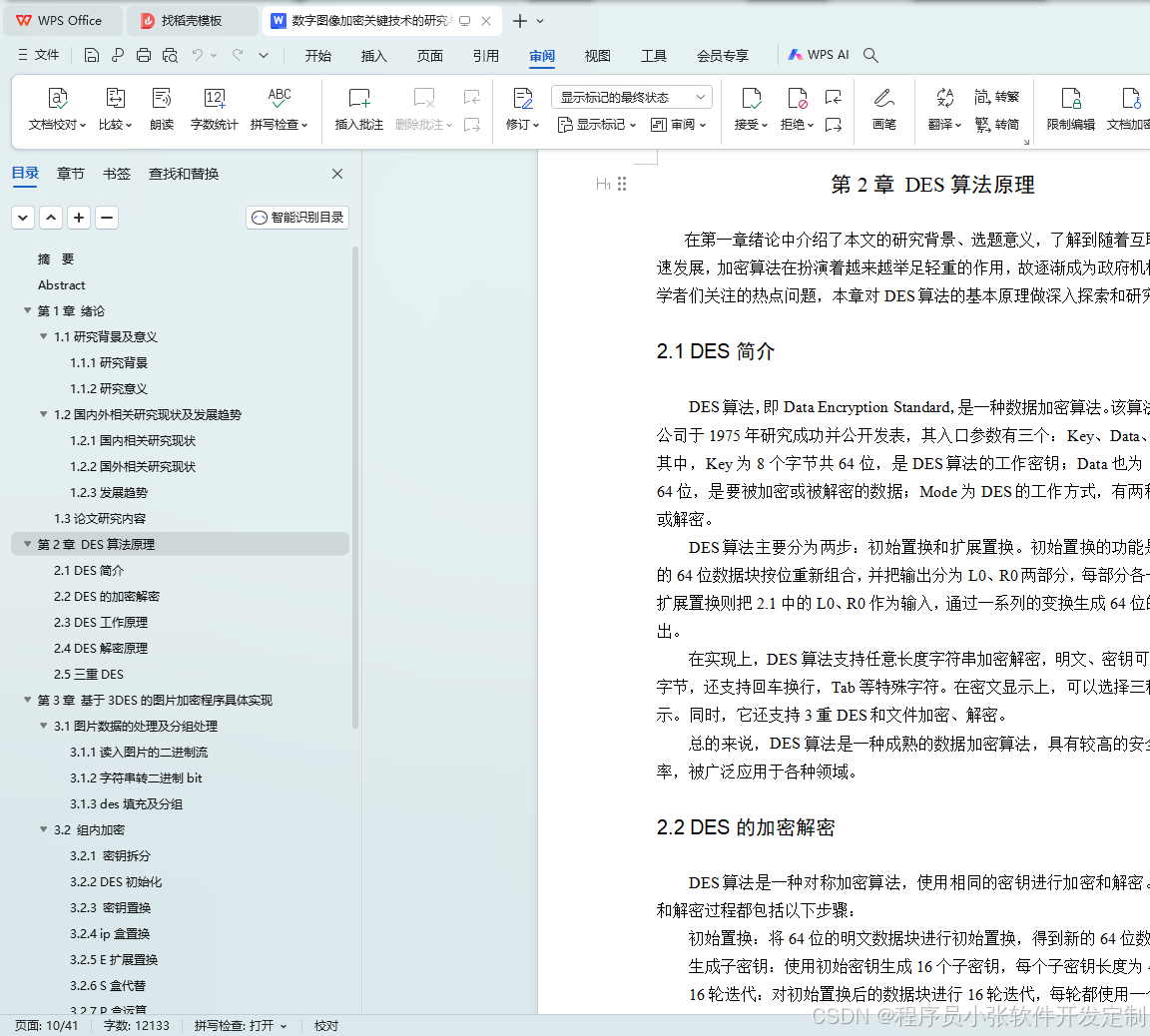Open the 翻译 translate tool
This screenshot has height=1036, width=1150.
click(x=944, y=109)
